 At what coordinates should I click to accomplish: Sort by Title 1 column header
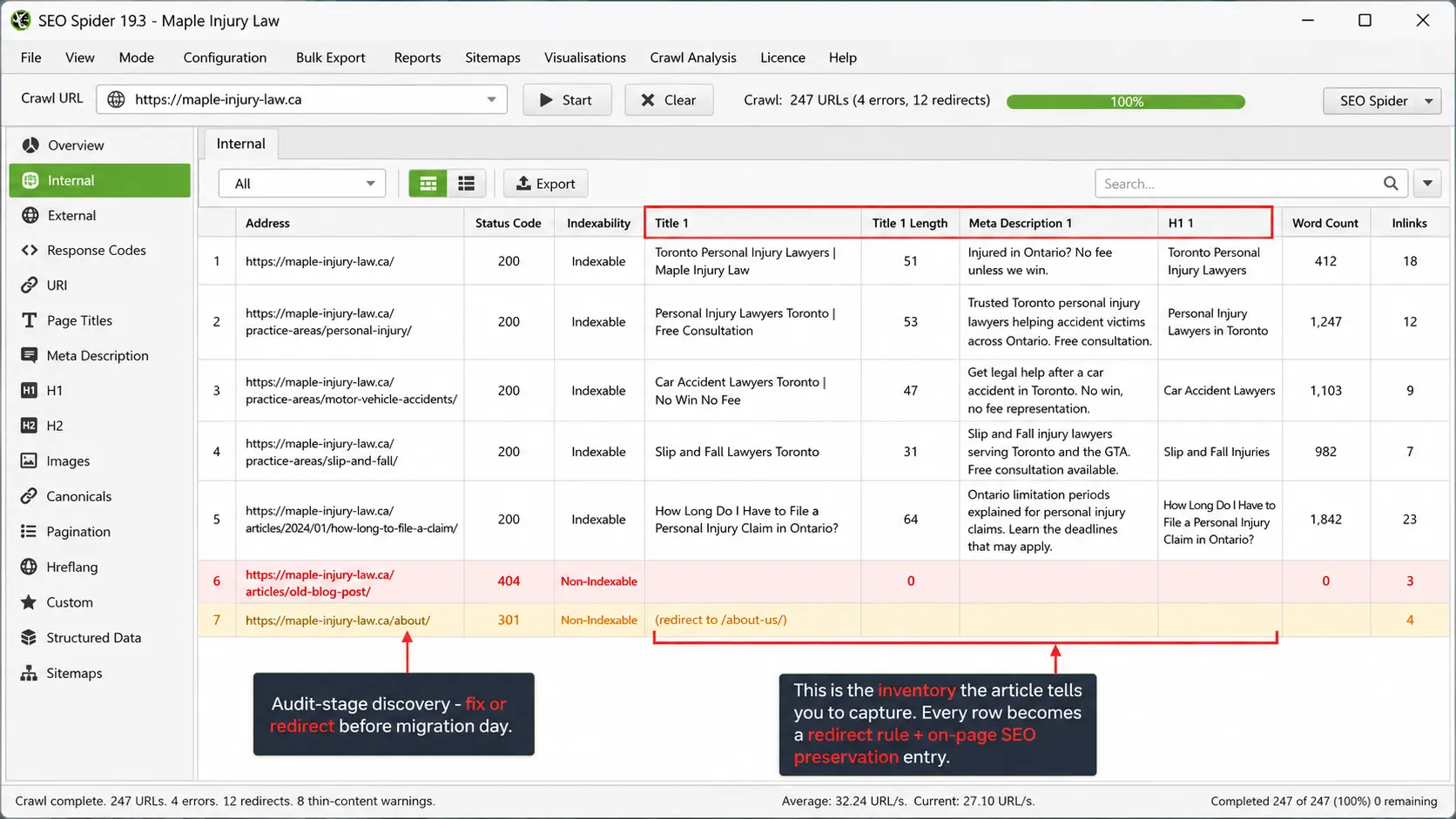pos(753,223)
